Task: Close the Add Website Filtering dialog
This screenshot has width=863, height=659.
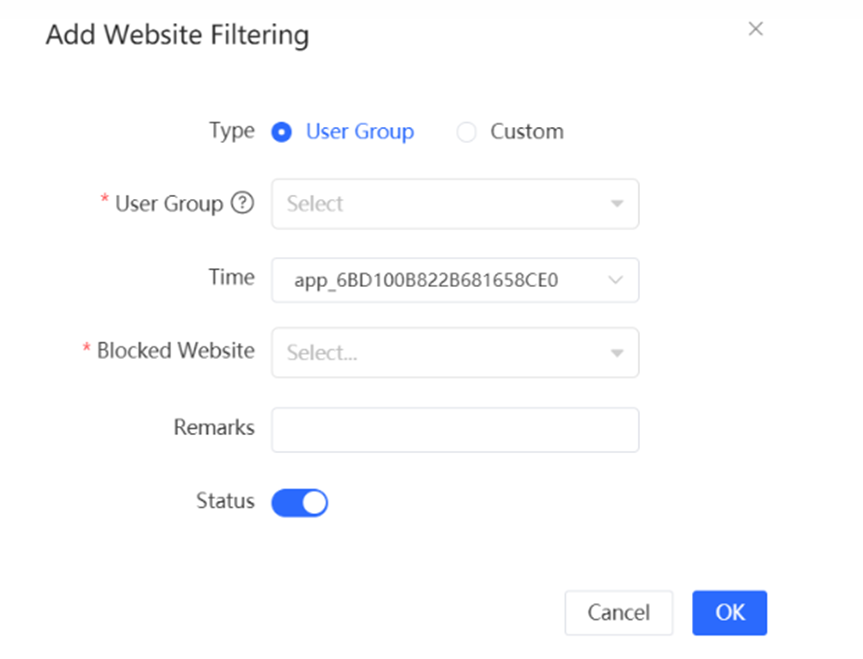Action: tap(756, 29)
